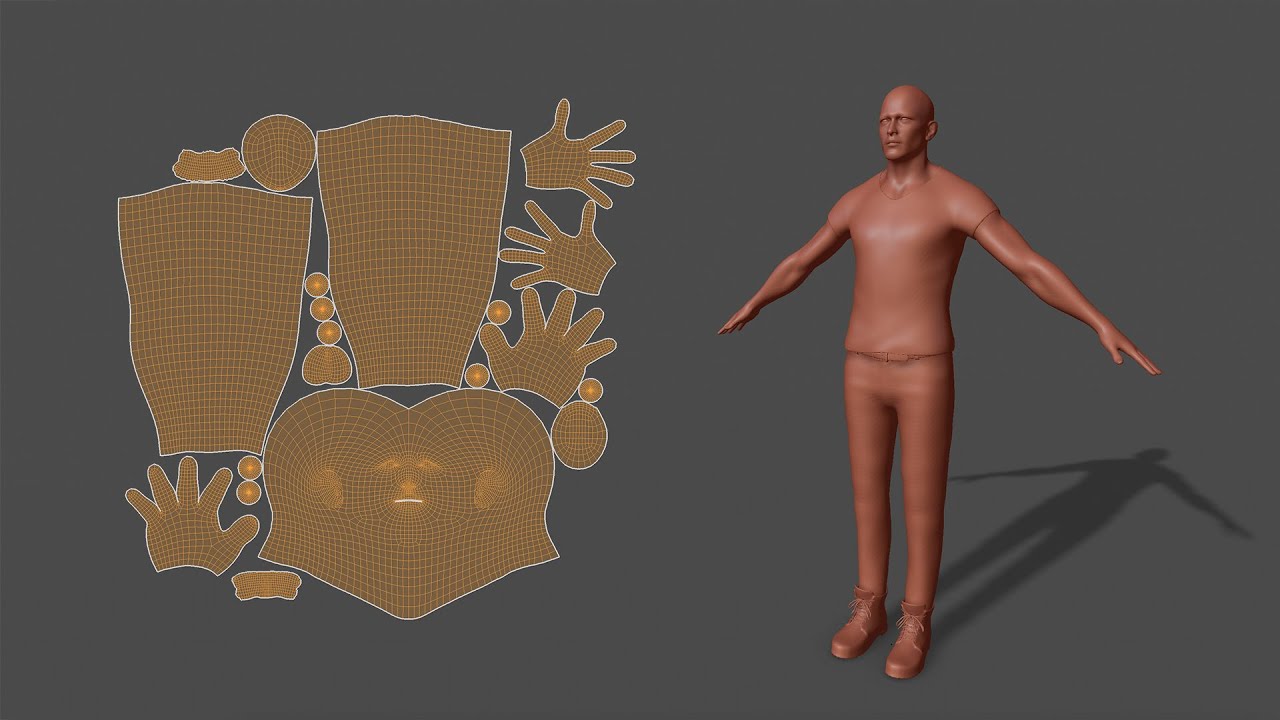Viewport: 1280px width, 720px height.
Task: Select the small ragged UV island under the face
Action: (x=266, y=585)
